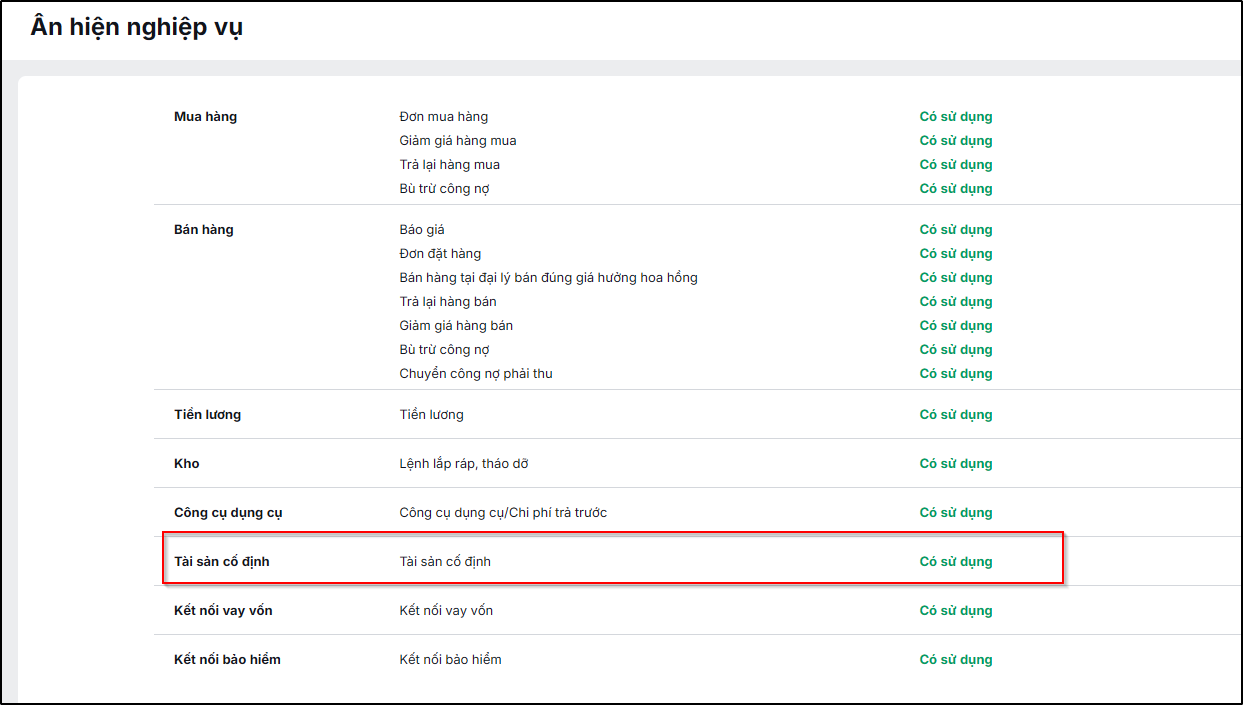Click 'Bán hàng tại đại lý bán đúng giá hưởng hoa hồng'
Screen dimensions: 1243x705
pos(549,278)
